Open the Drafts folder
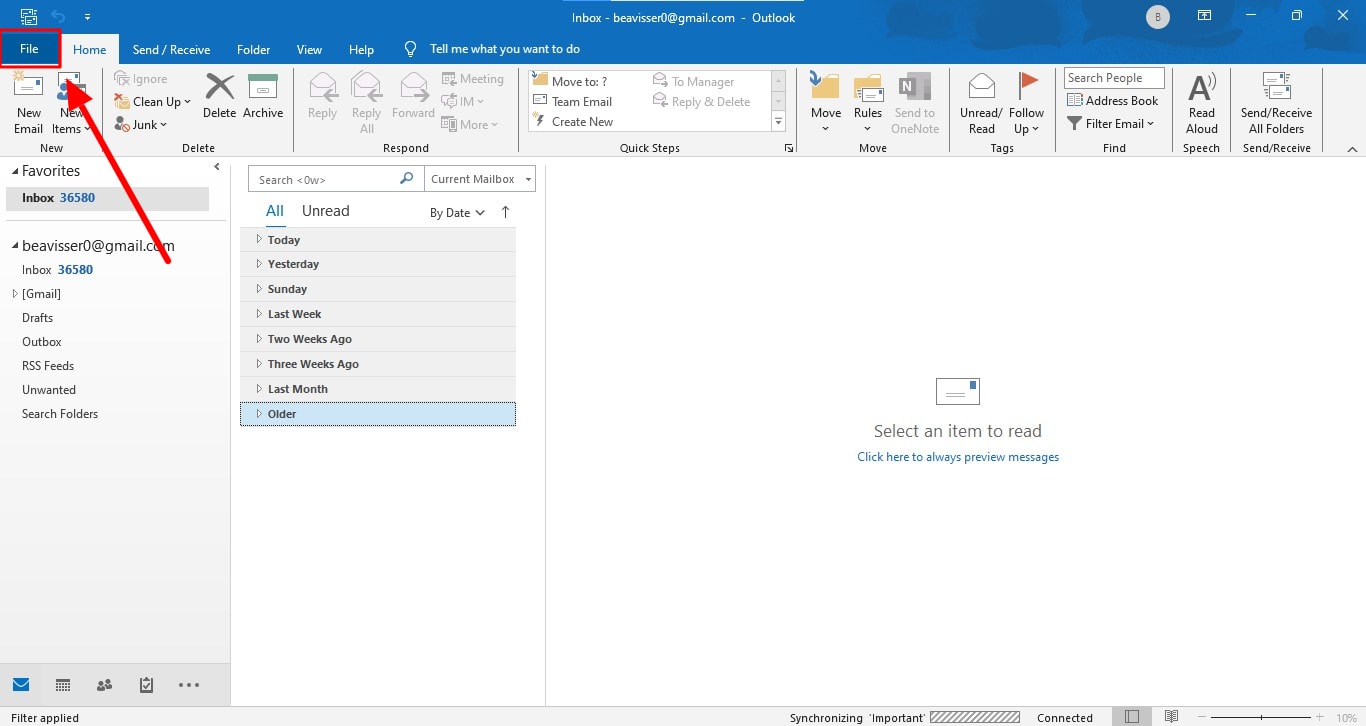 pyautogui.click(x=37, y=318)
